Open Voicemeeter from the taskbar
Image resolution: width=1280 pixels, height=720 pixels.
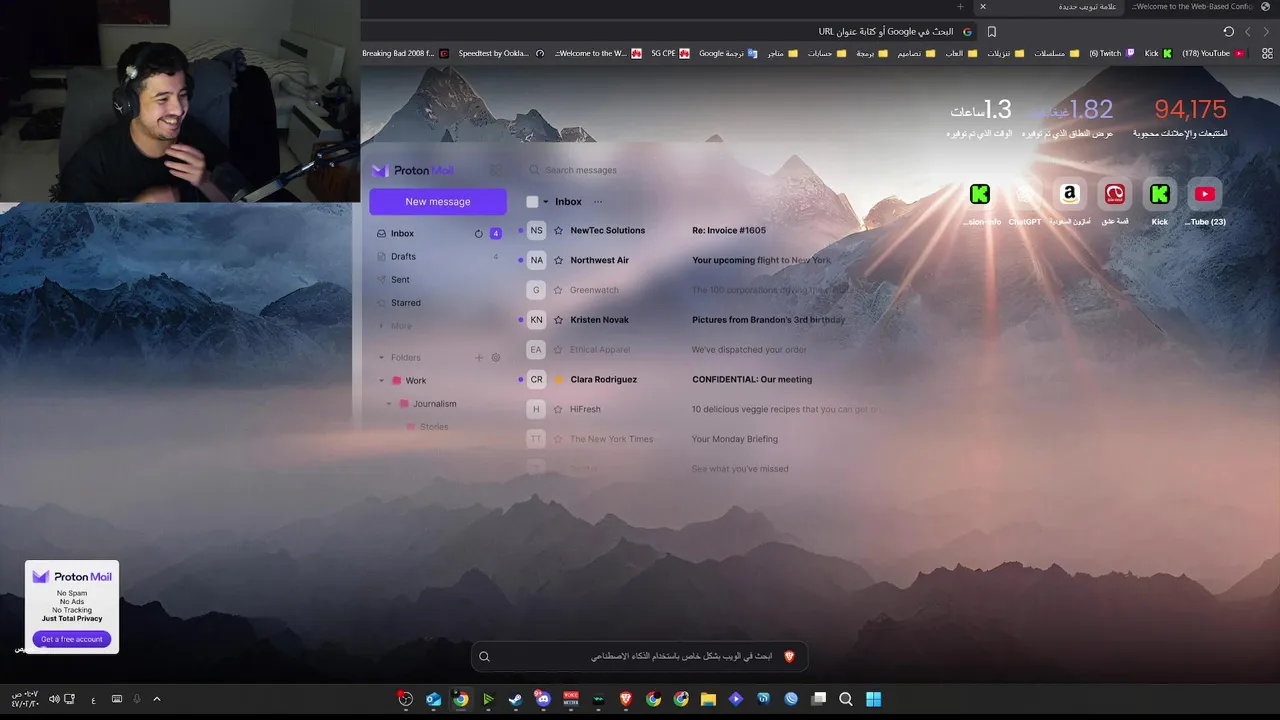coord(571,699)
